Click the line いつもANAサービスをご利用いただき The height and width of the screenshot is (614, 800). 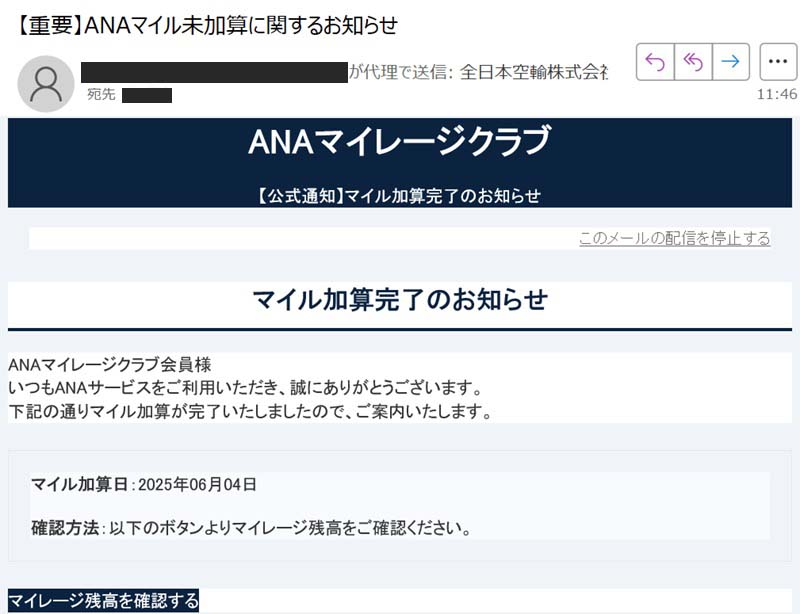tap(245, 388)
